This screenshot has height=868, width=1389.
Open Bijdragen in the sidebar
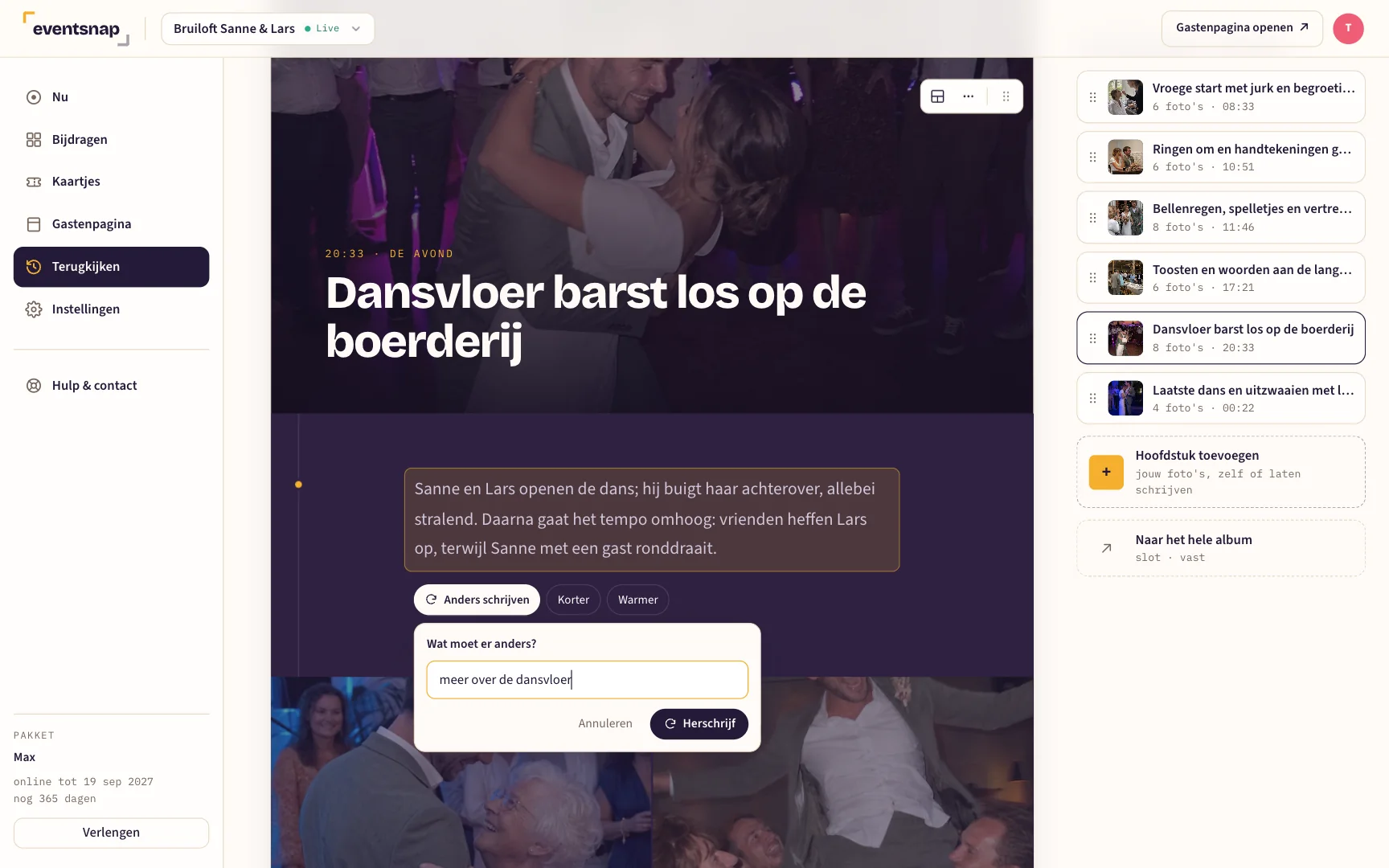[111, 140]
